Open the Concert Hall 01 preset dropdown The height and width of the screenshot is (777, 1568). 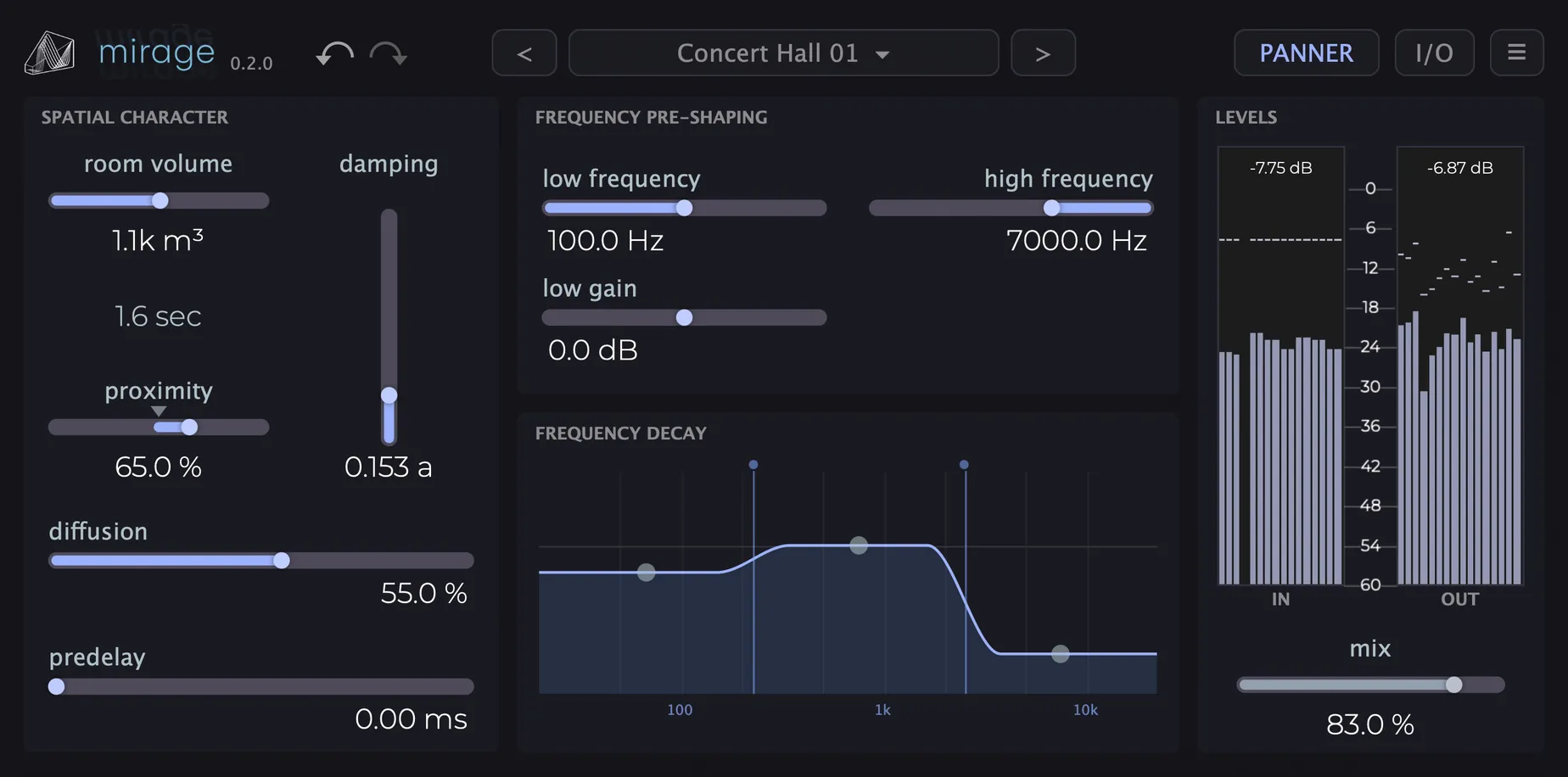[x=783, y=53]
